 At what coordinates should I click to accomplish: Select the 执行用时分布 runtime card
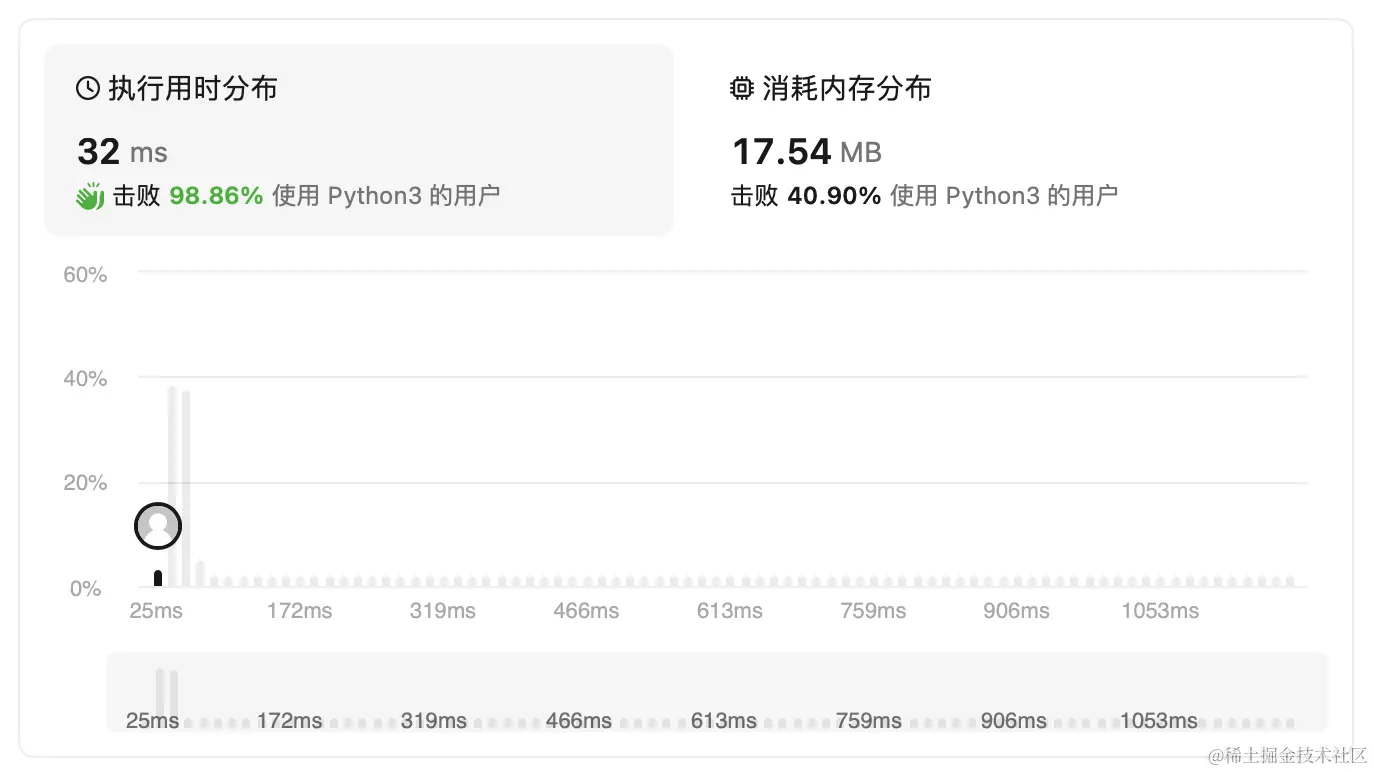tap(358, 140)
